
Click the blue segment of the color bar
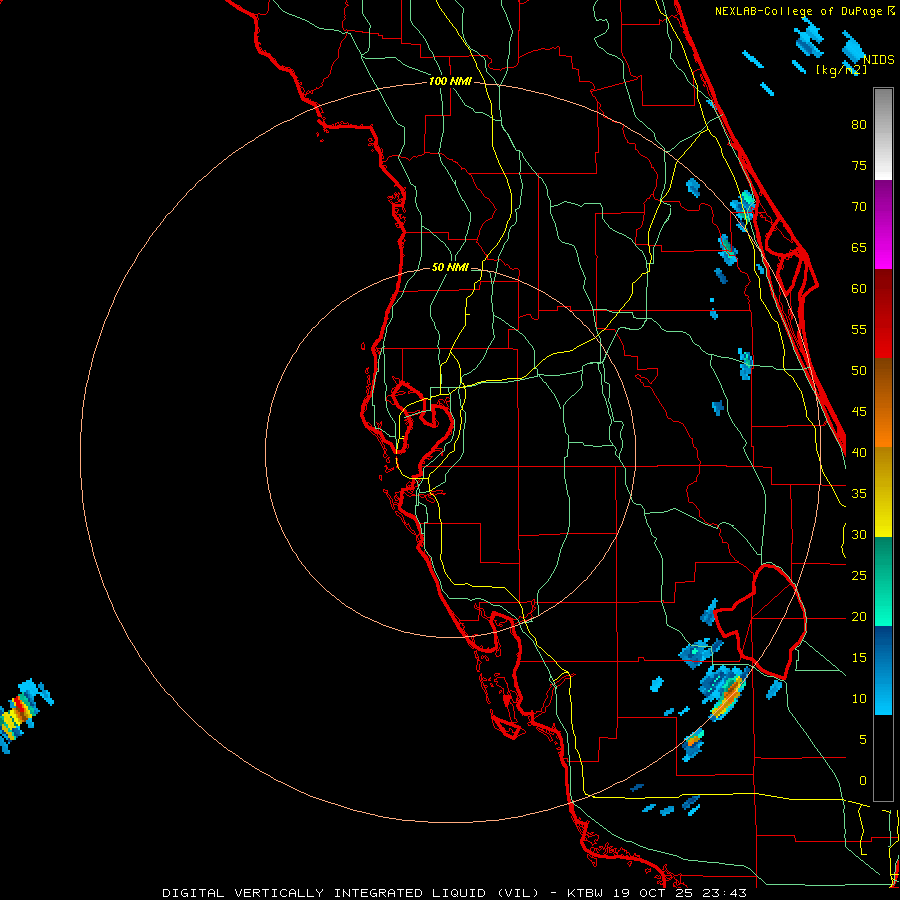click(x=883, y=670)
